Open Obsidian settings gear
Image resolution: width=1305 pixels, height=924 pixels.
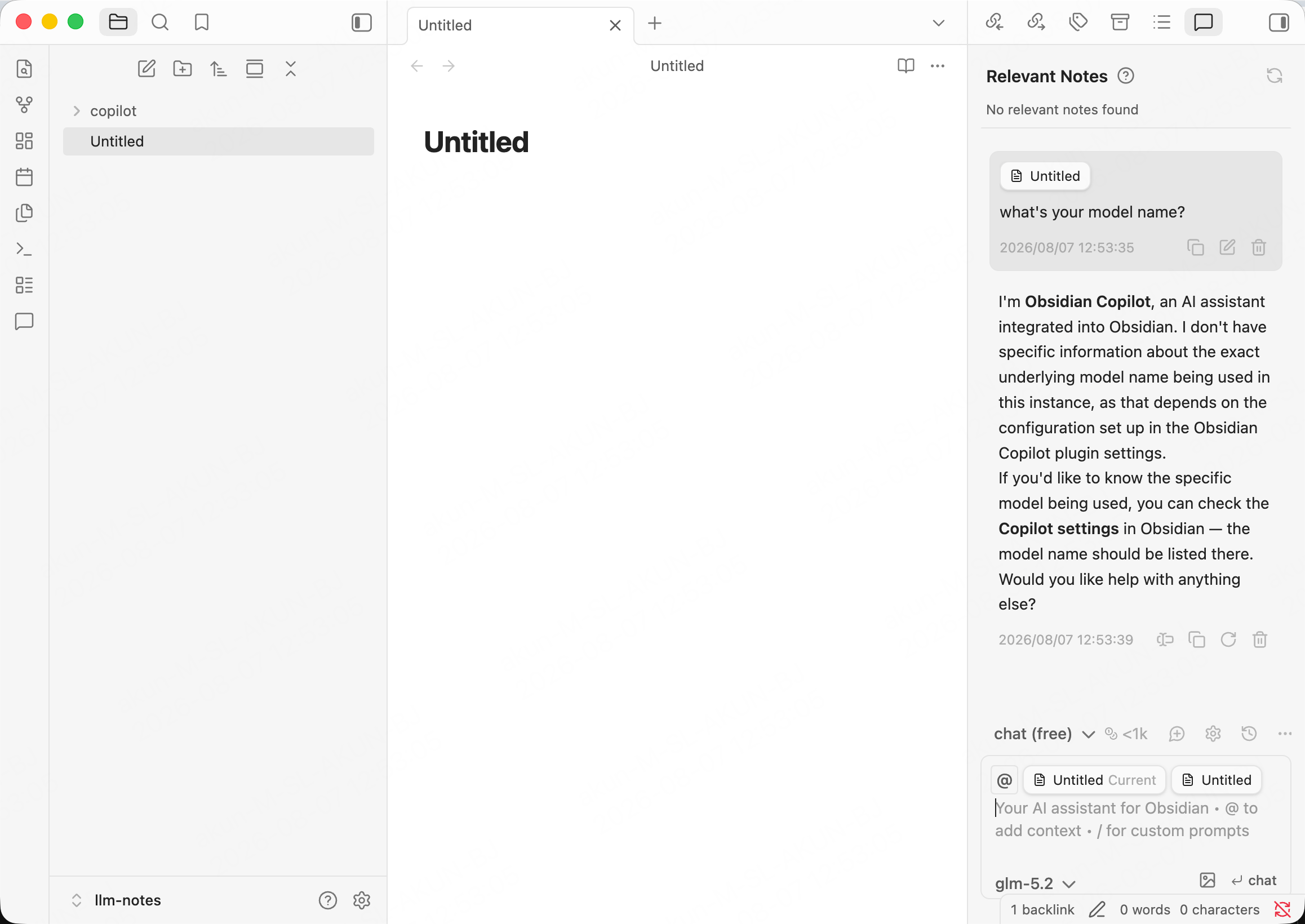tap(361, 900)
